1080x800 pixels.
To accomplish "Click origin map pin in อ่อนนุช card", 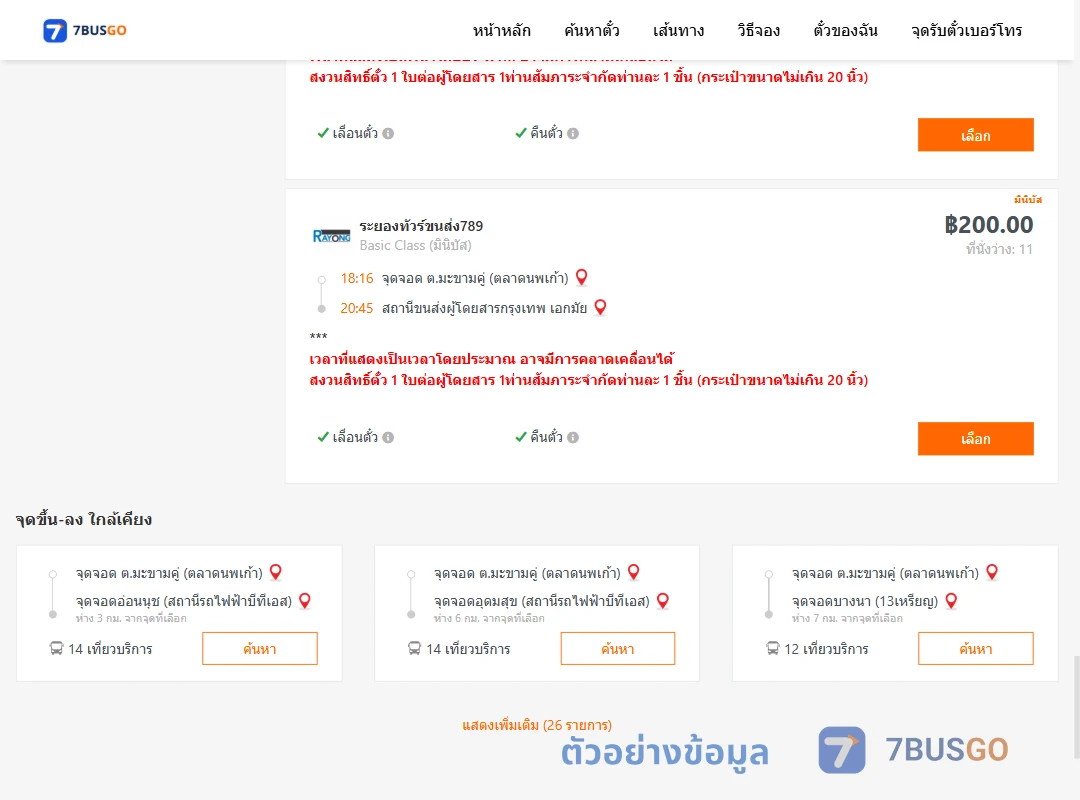I will click(x=276, y=572).
